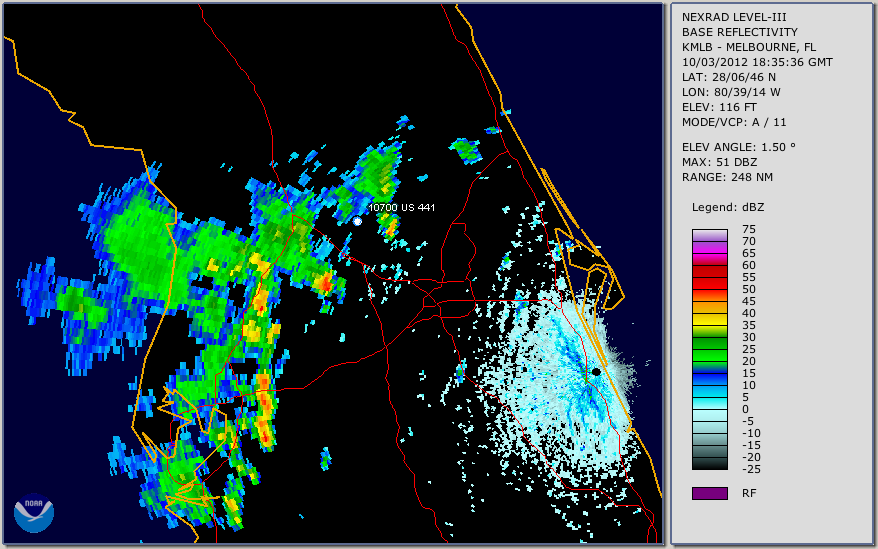Click the 'MODE/VCP: A / 11' line

(x=734, y=122)
